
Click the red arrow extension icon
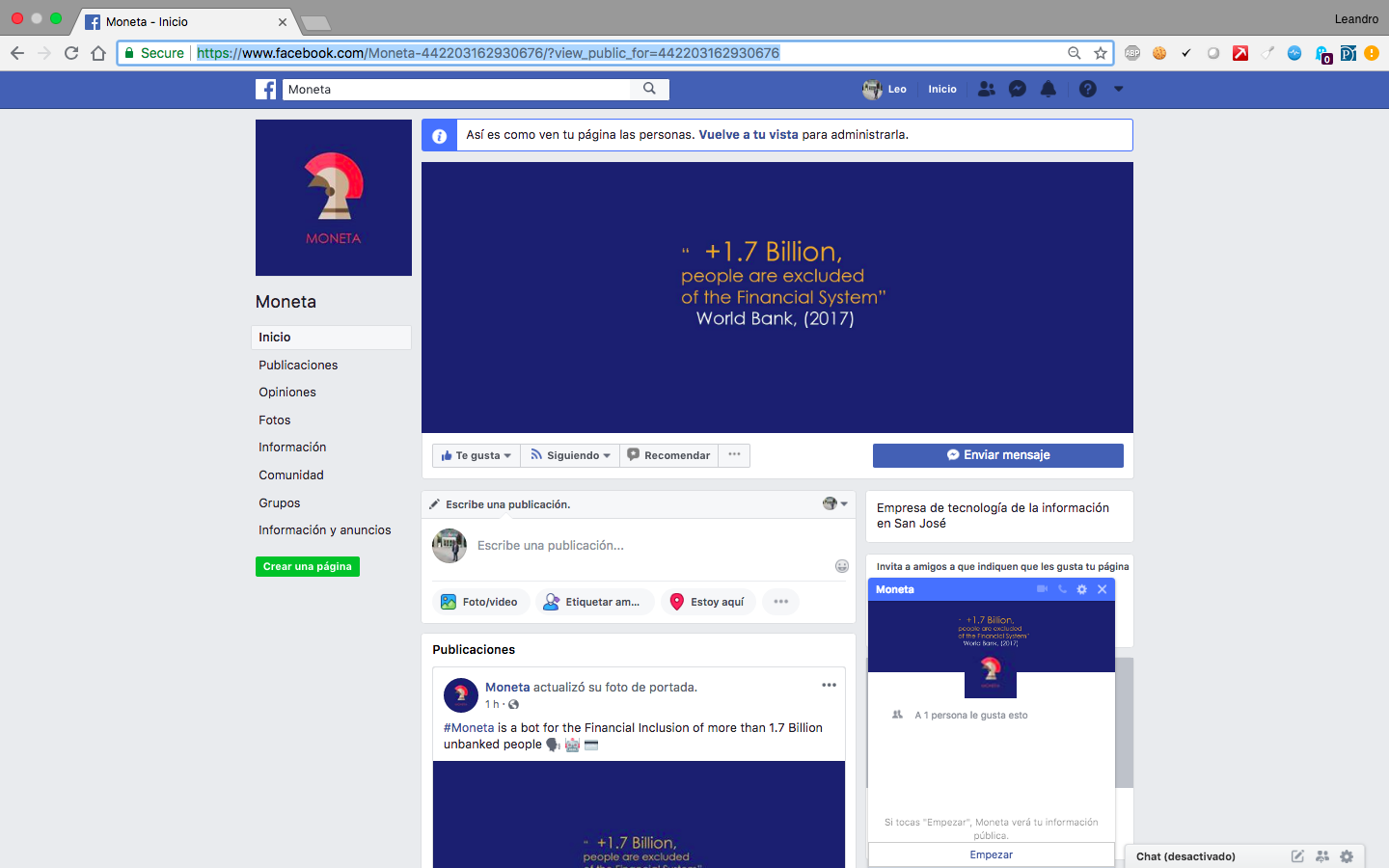click(x=1240, y=53)
